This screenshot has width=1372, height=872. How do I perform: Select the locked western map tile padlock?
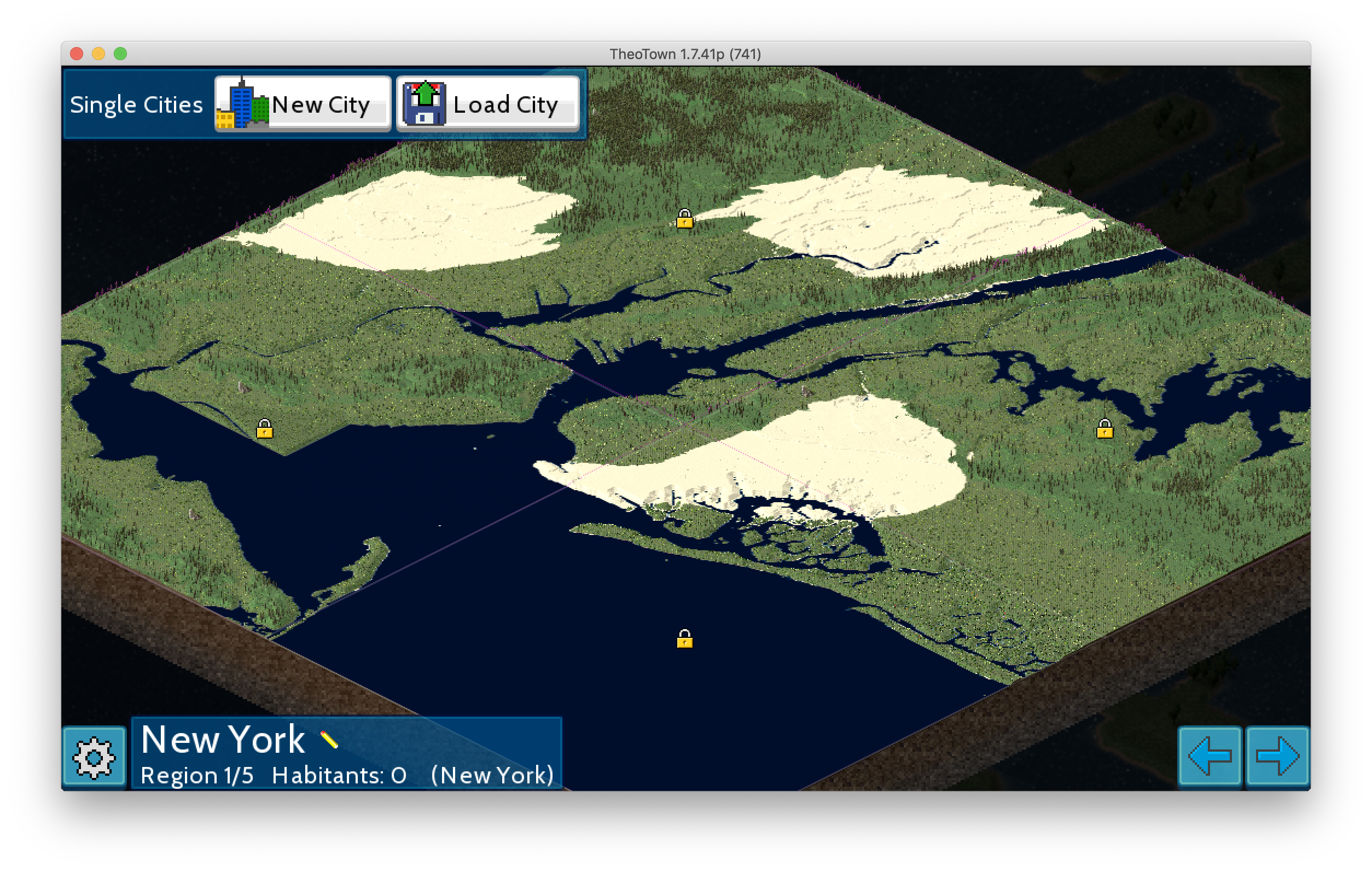tap(264, 428)
